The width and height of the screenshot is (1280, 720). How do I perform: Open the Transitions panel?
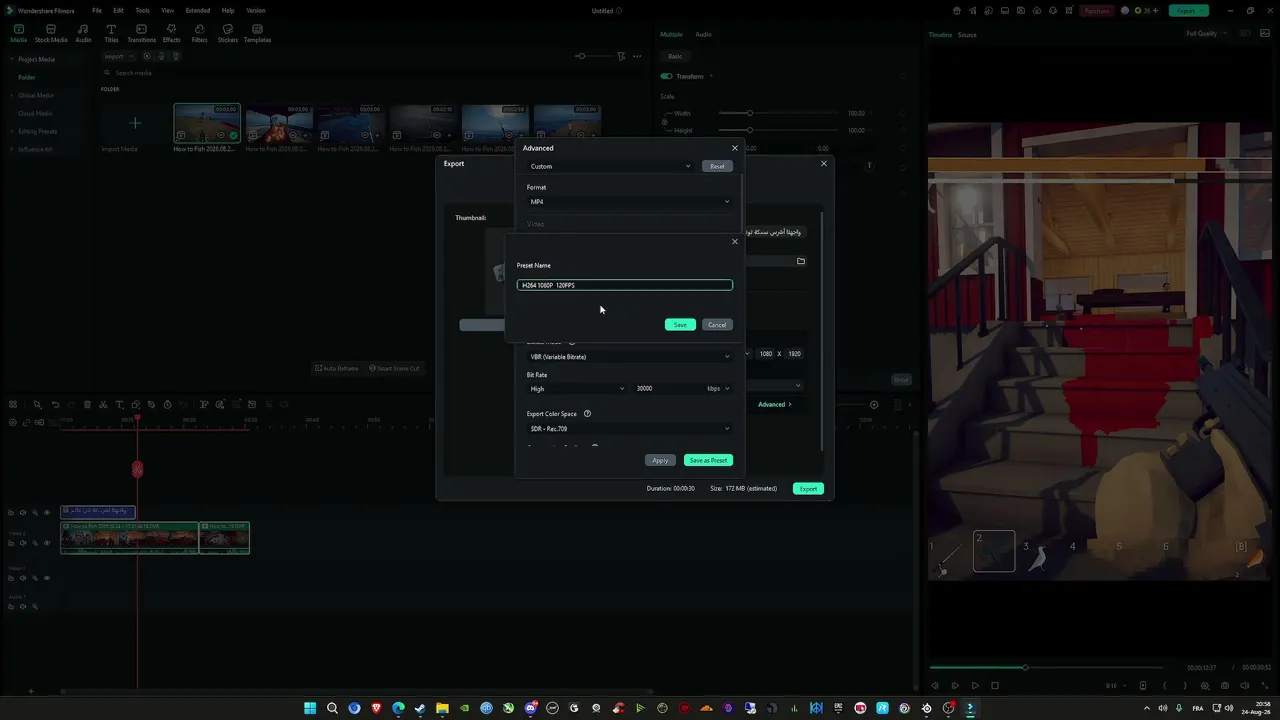[141, 33]
